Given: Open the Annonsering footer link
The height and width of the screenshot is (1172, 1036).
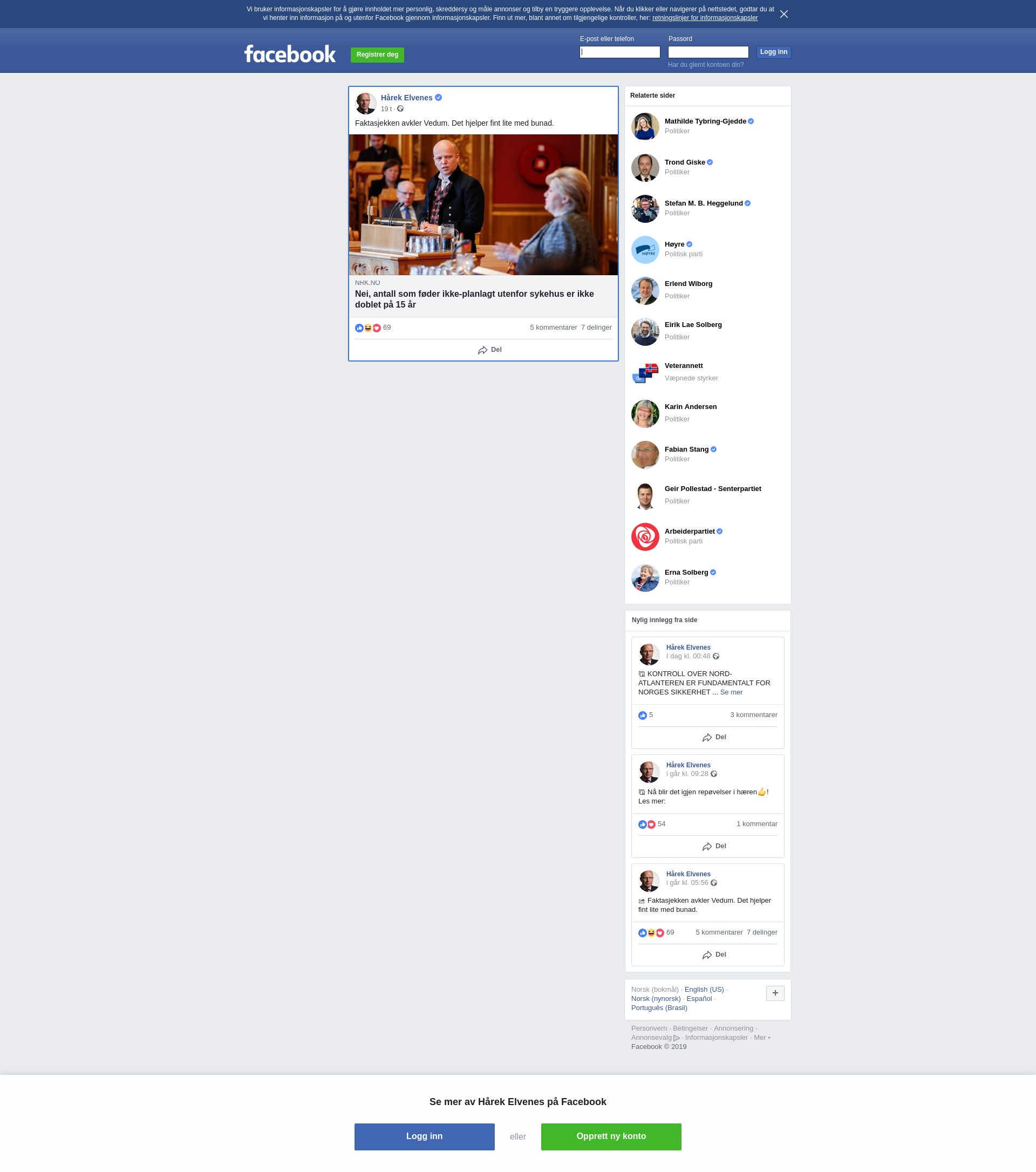Looking at the screenshot, I should (x=733, y=1028).
